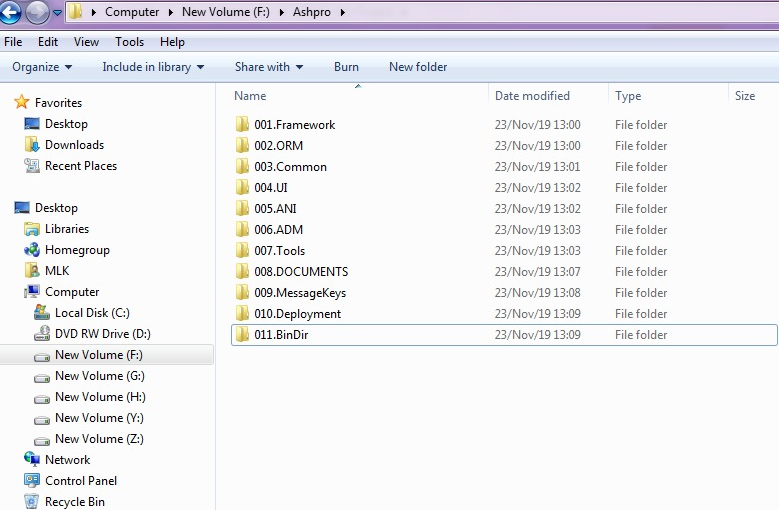Screen dimensions: 779x510
Task: Click the Recycle Bin icon in sidebar
Action: [31, 501]
